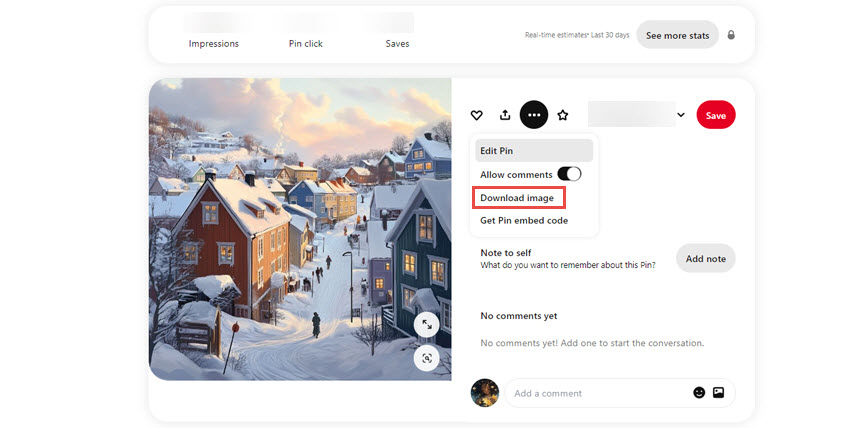Choose Download image from the menu
This screenshot has height=428, width=850.
click(519, 198)
